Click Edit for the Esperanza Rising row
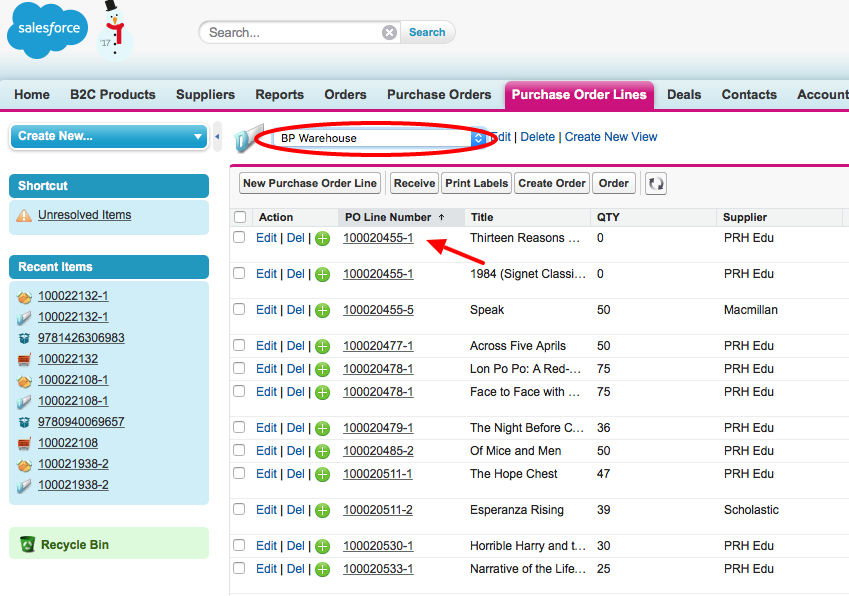 pos(266,510)
